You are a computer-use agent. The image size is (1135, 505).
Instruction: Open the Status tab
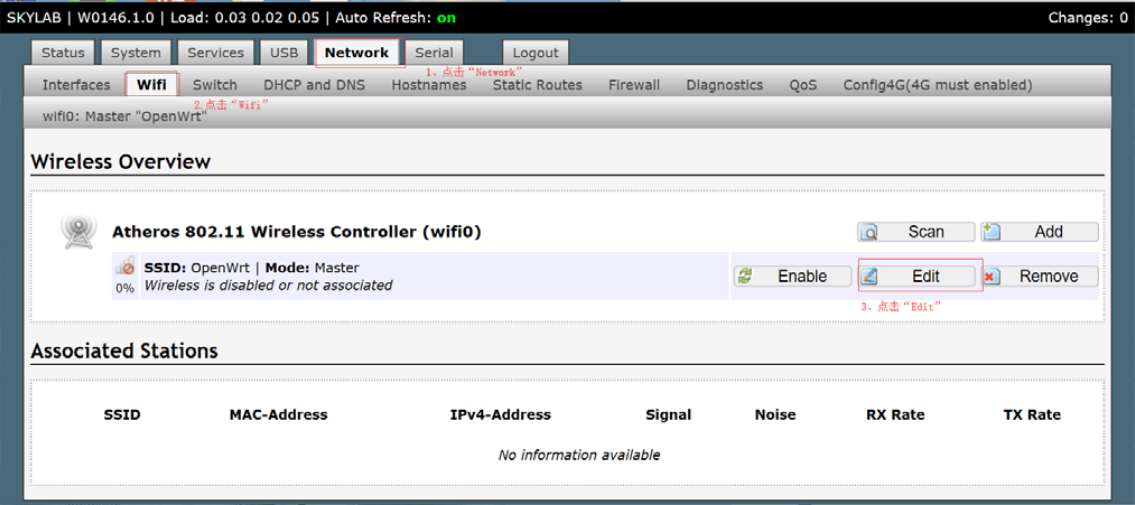63,53
